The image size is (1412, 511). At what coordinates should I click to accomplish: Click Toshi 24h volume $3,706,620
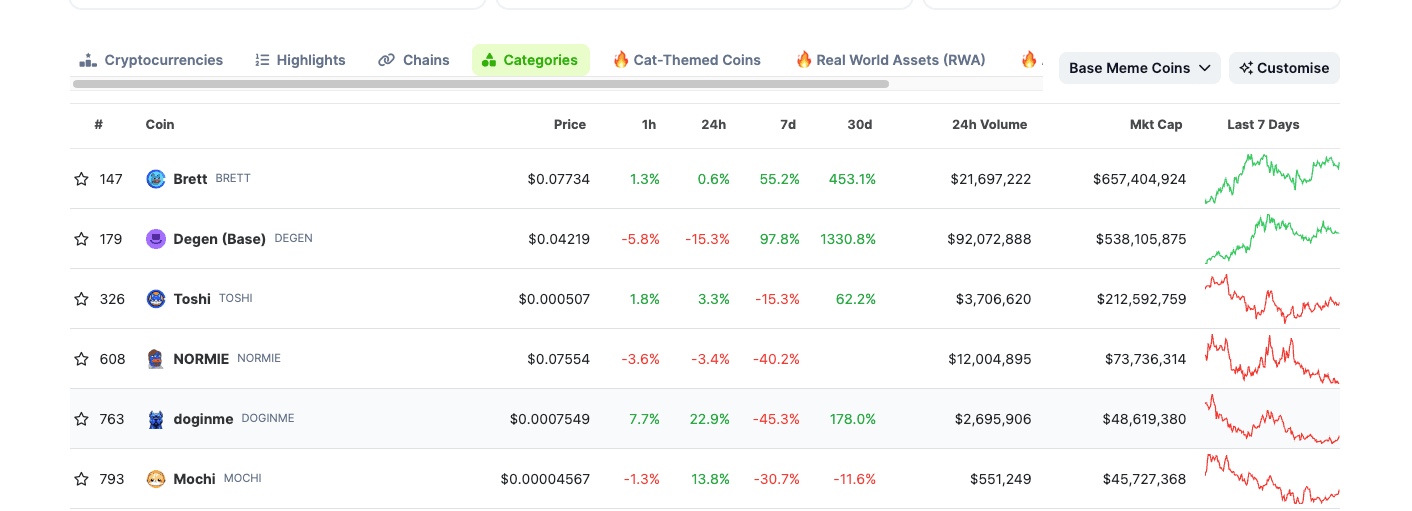coord(993,299)
